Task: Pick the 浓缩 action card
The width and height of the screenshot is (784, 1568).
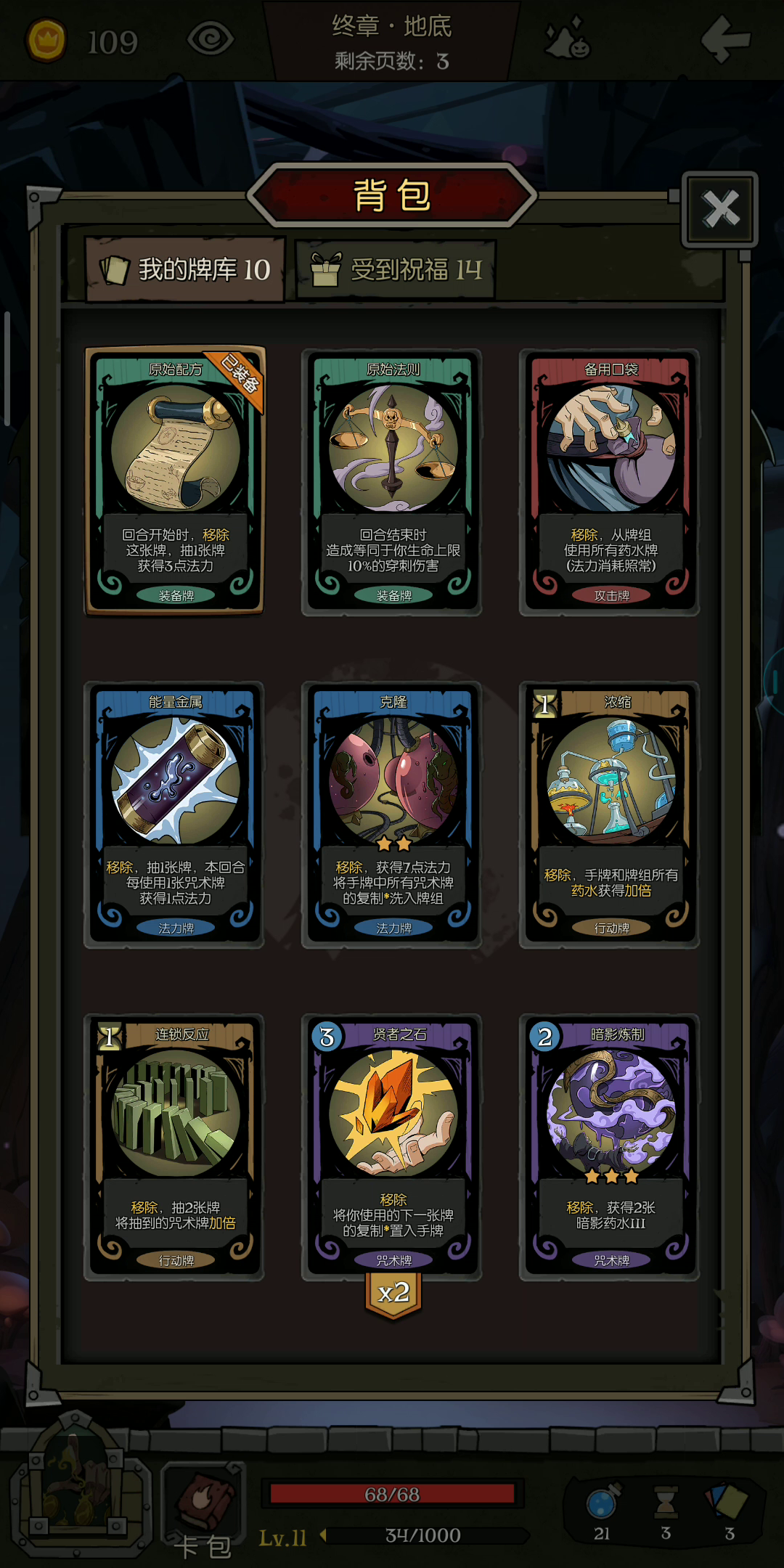Action: pos(610,814)
